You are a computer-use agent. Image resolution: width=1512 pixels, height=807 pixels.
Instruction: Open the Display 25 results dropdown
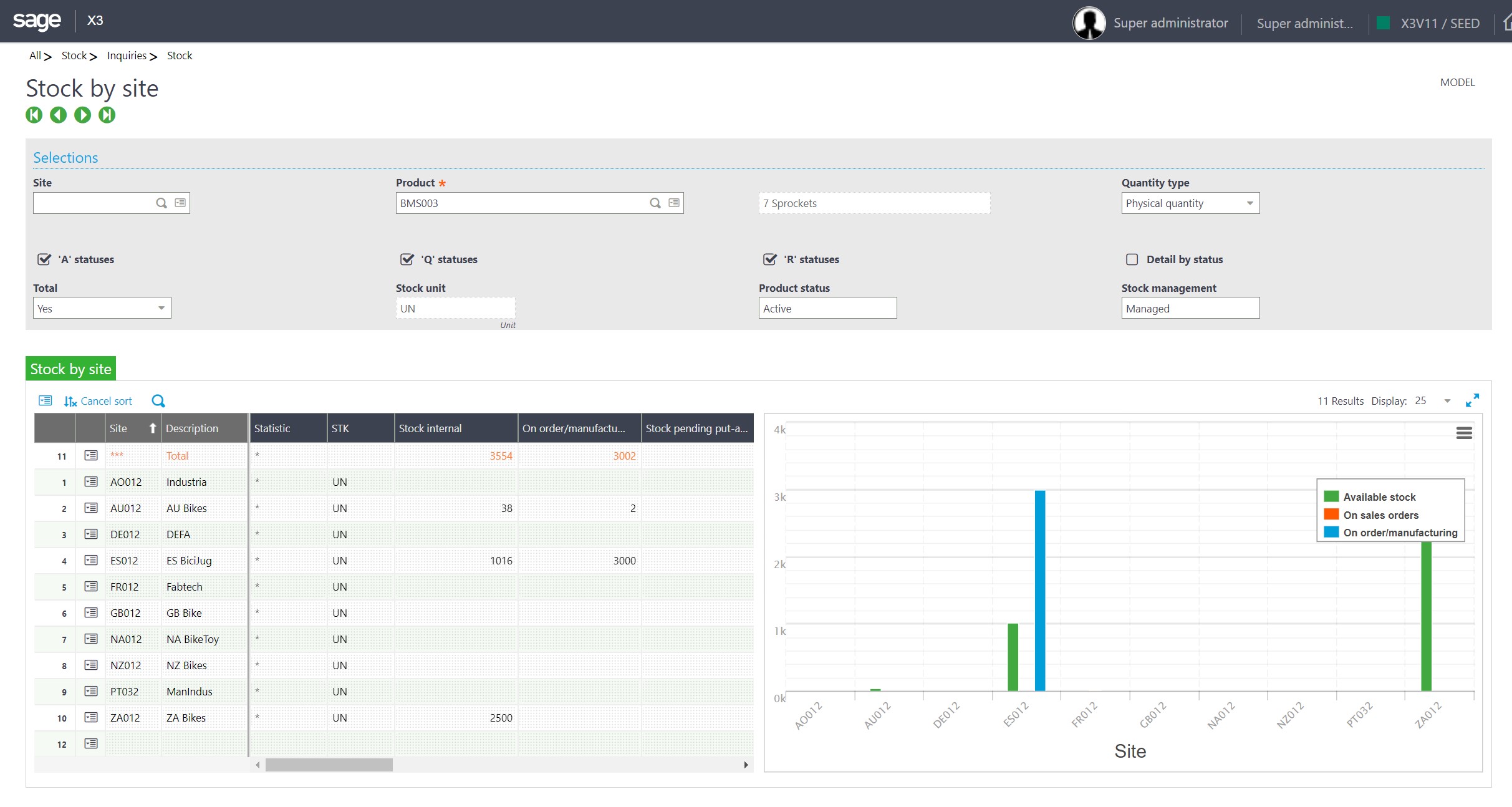point(1433,401)
